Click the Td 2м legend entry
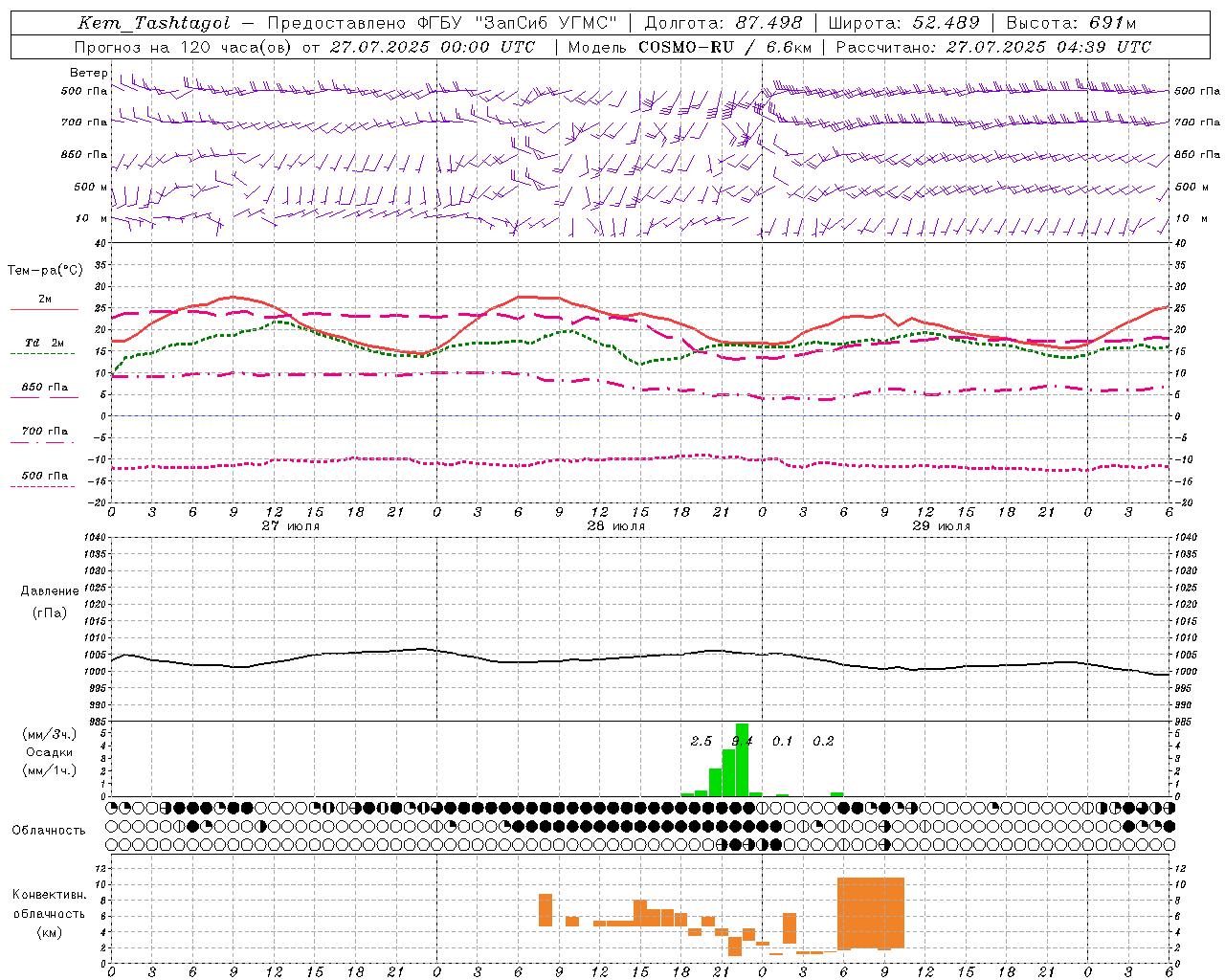This screenshot has height=980, width=1225. (x=45, y=343)
